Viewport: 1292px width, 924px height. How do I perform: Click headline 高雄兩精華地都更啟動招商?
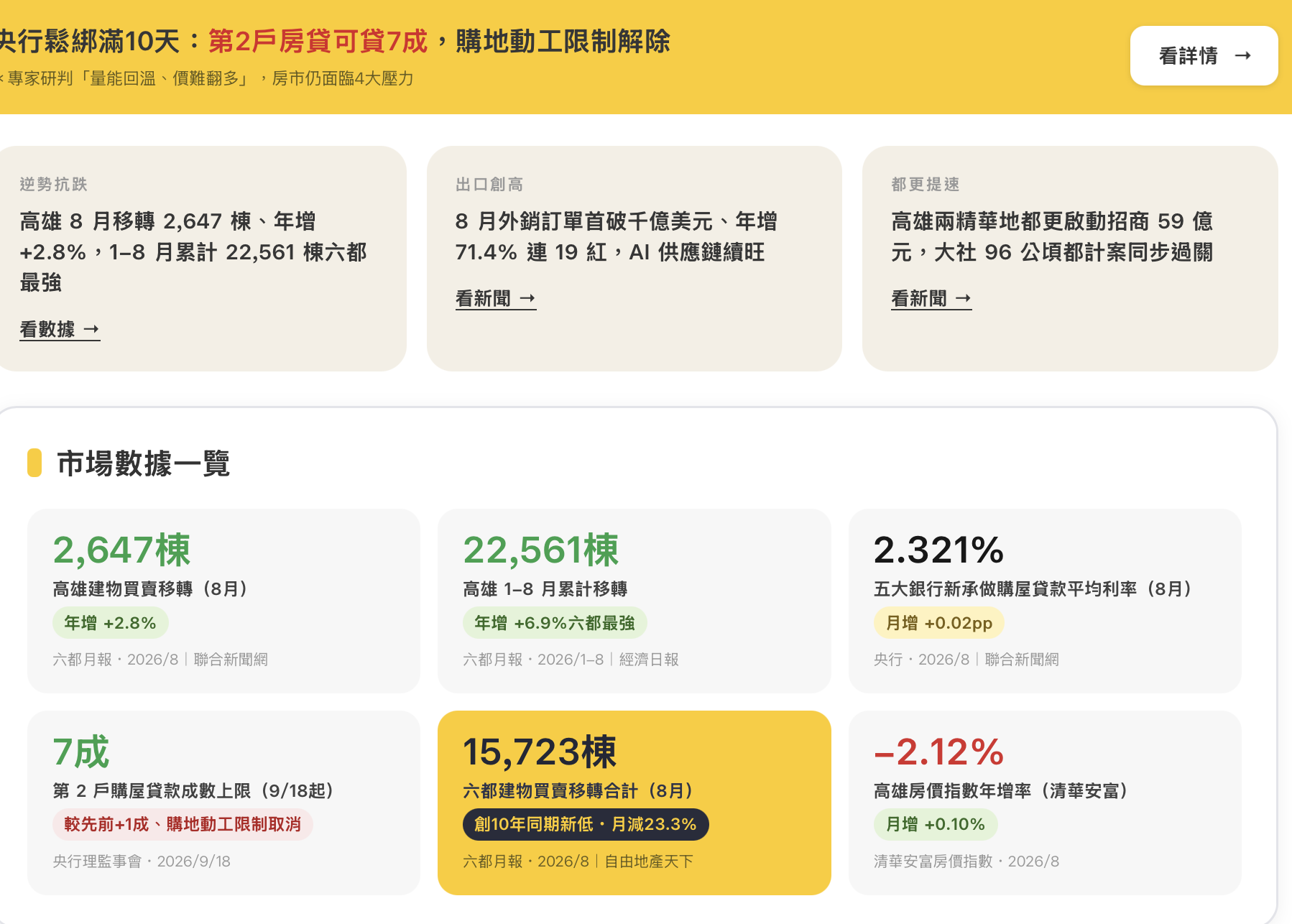click(1053, 236)
